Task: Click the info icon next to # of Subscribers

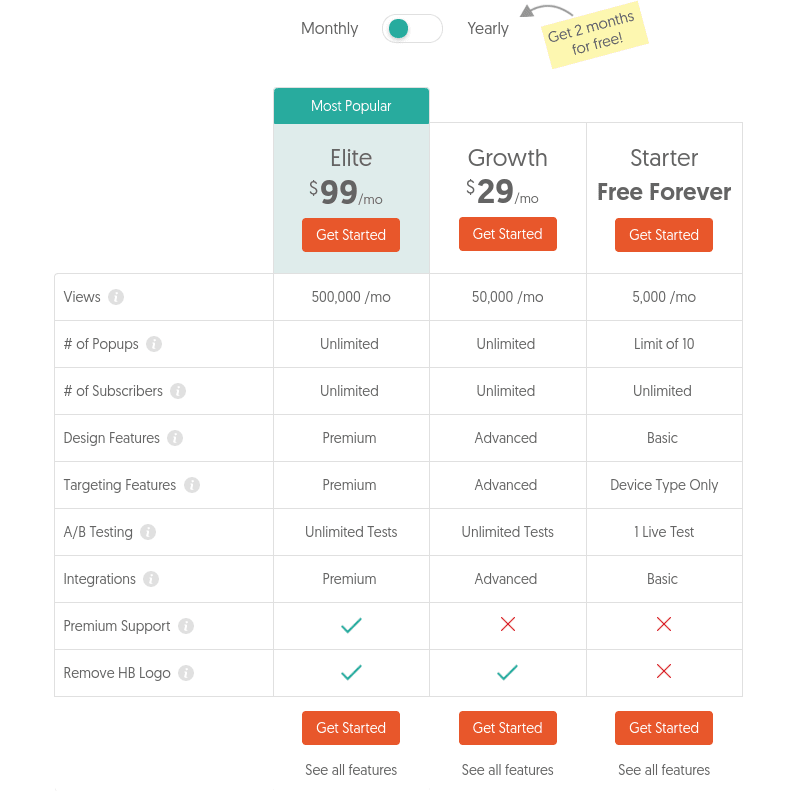Action: (x=178, y=391)
